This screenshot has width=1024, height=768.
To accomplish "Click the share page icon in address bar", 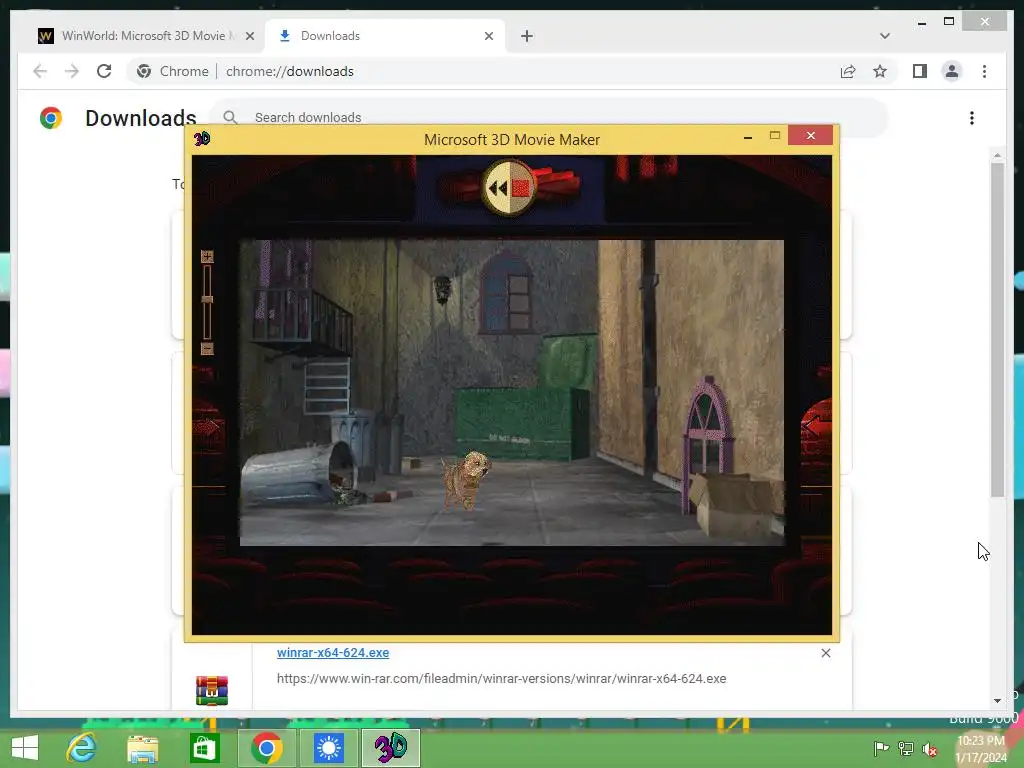I will coord(848,71).
